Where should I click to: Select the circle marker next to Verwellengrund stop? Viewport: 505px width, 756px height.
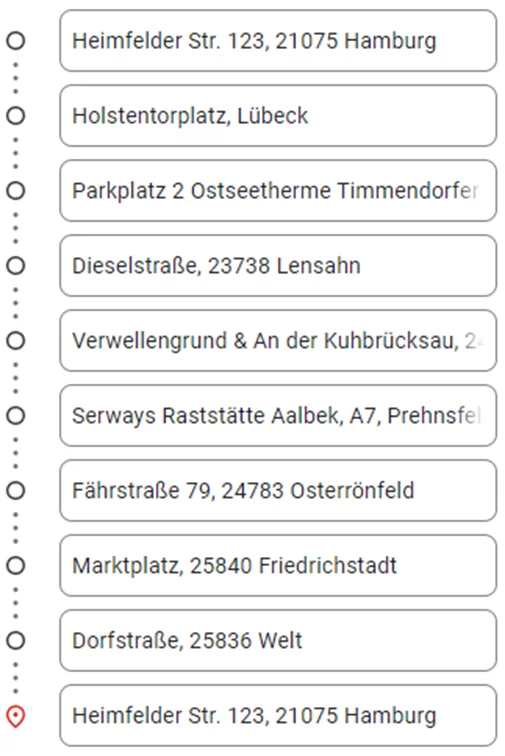[x=15, y=340]
